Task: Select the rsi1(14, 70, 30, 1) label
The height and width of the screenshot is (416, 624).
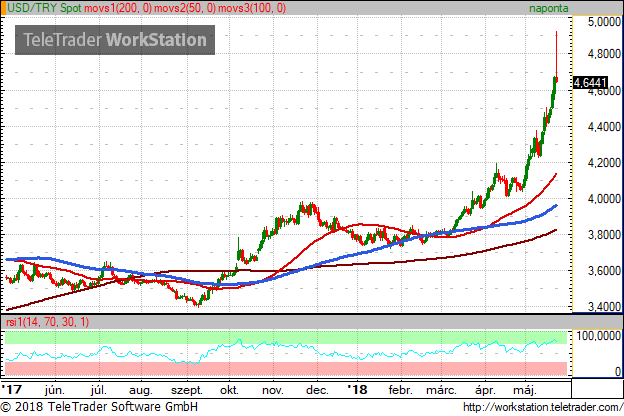Action: tap(48, 322)
